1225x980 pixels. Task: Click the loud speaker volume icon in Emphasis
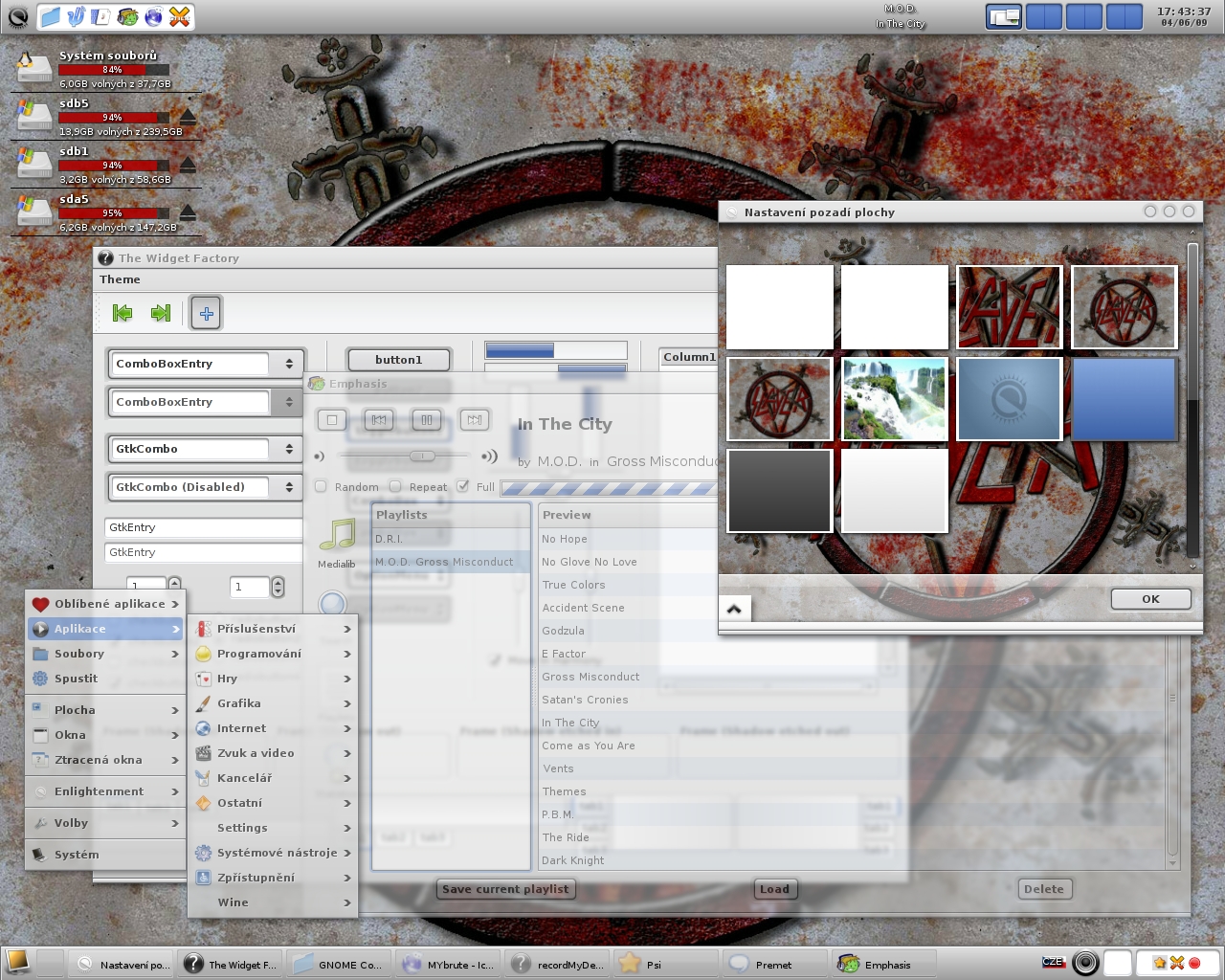pyautogui.click(x=489, y=457)
